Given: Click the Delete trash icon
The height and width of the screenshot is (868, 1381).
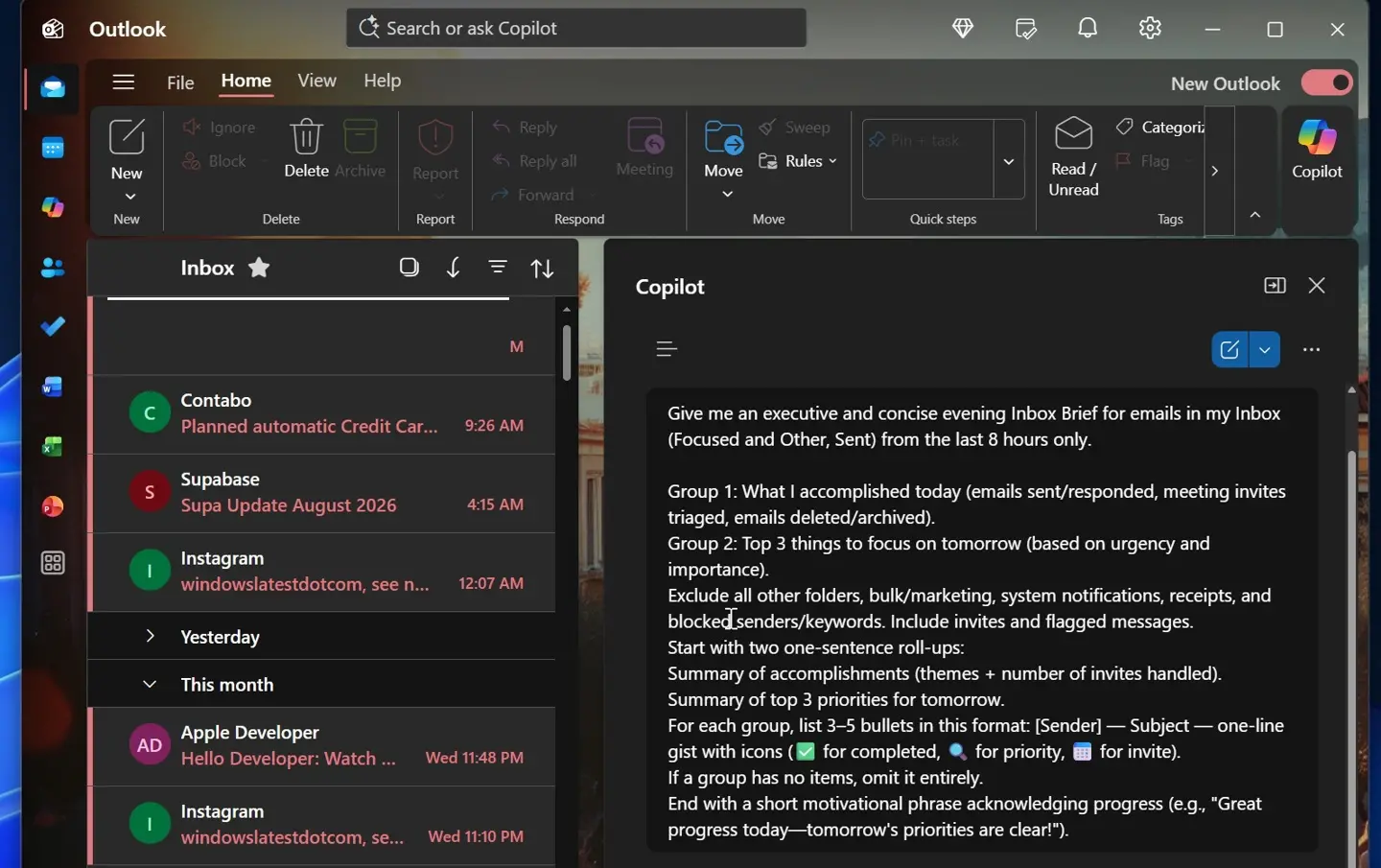Looking at the screenshot, I should pyautogui.click(x=306, y=148).
